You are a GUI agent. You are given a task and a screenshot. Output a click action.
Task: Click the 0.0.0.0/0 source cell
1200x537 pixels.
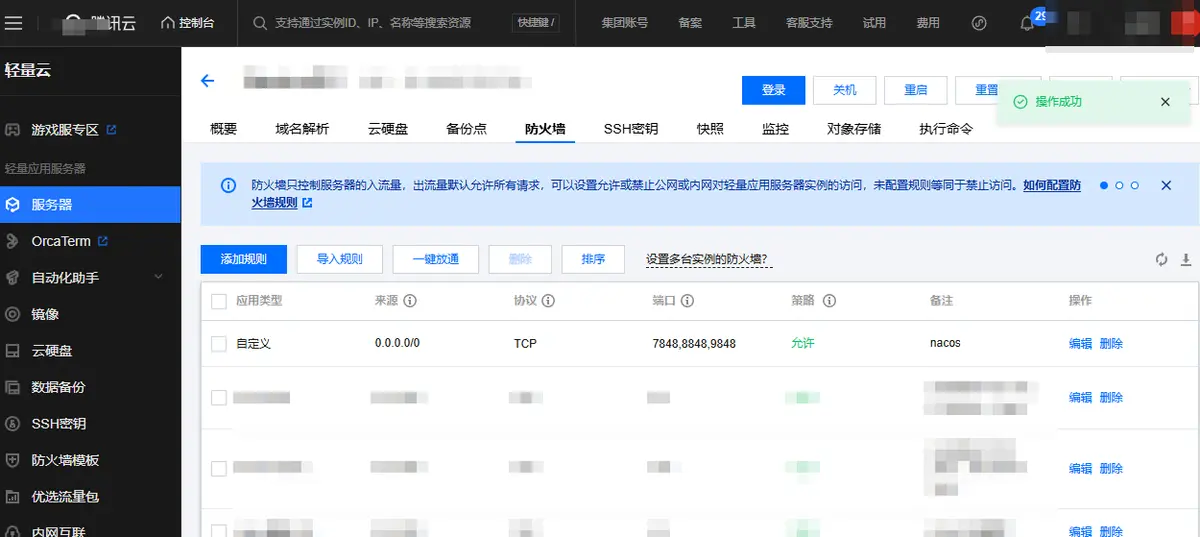tap(397, 343)
